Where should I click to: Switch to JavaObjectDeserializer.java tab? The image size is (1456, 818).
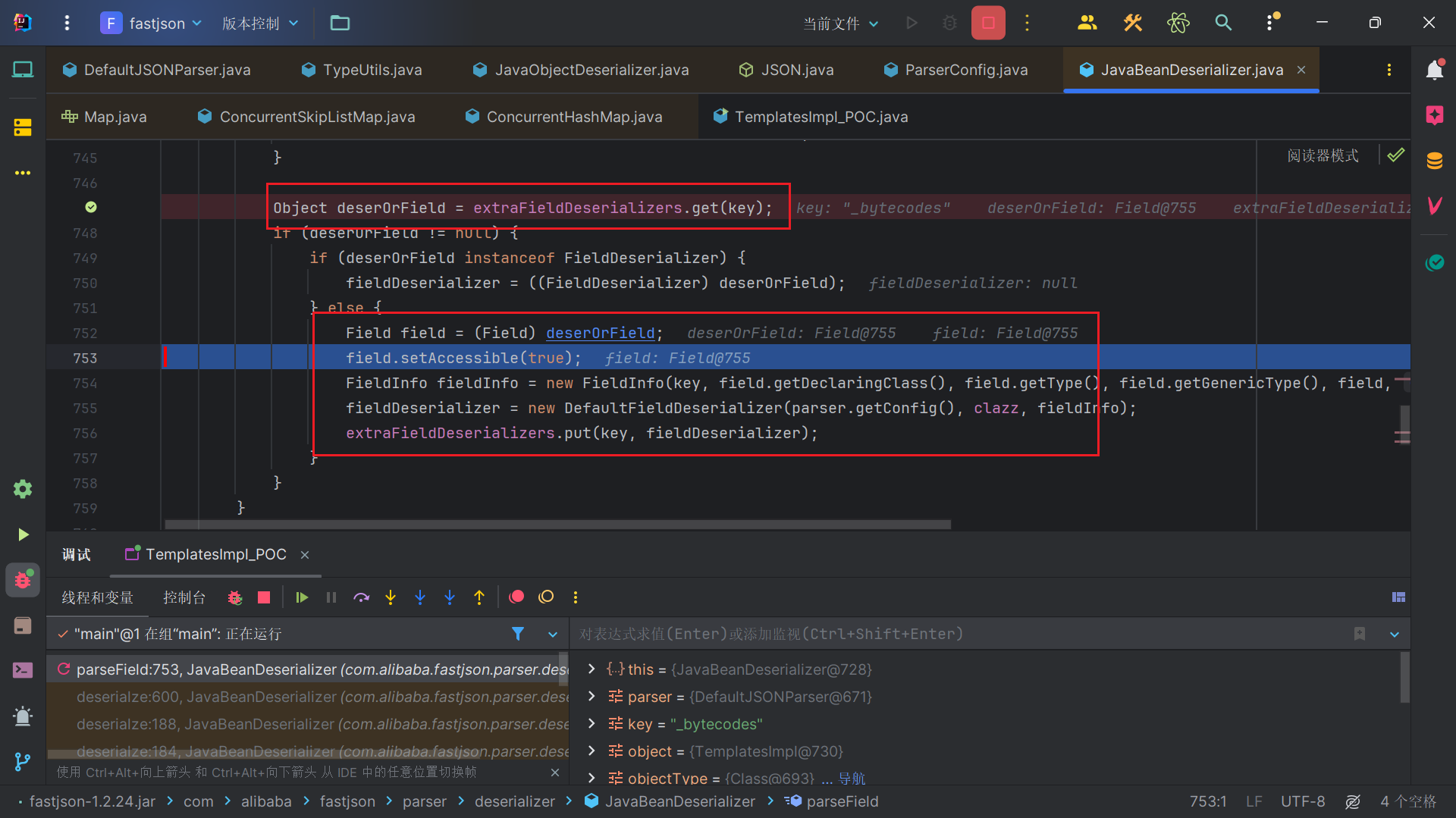tap(581, 70)
